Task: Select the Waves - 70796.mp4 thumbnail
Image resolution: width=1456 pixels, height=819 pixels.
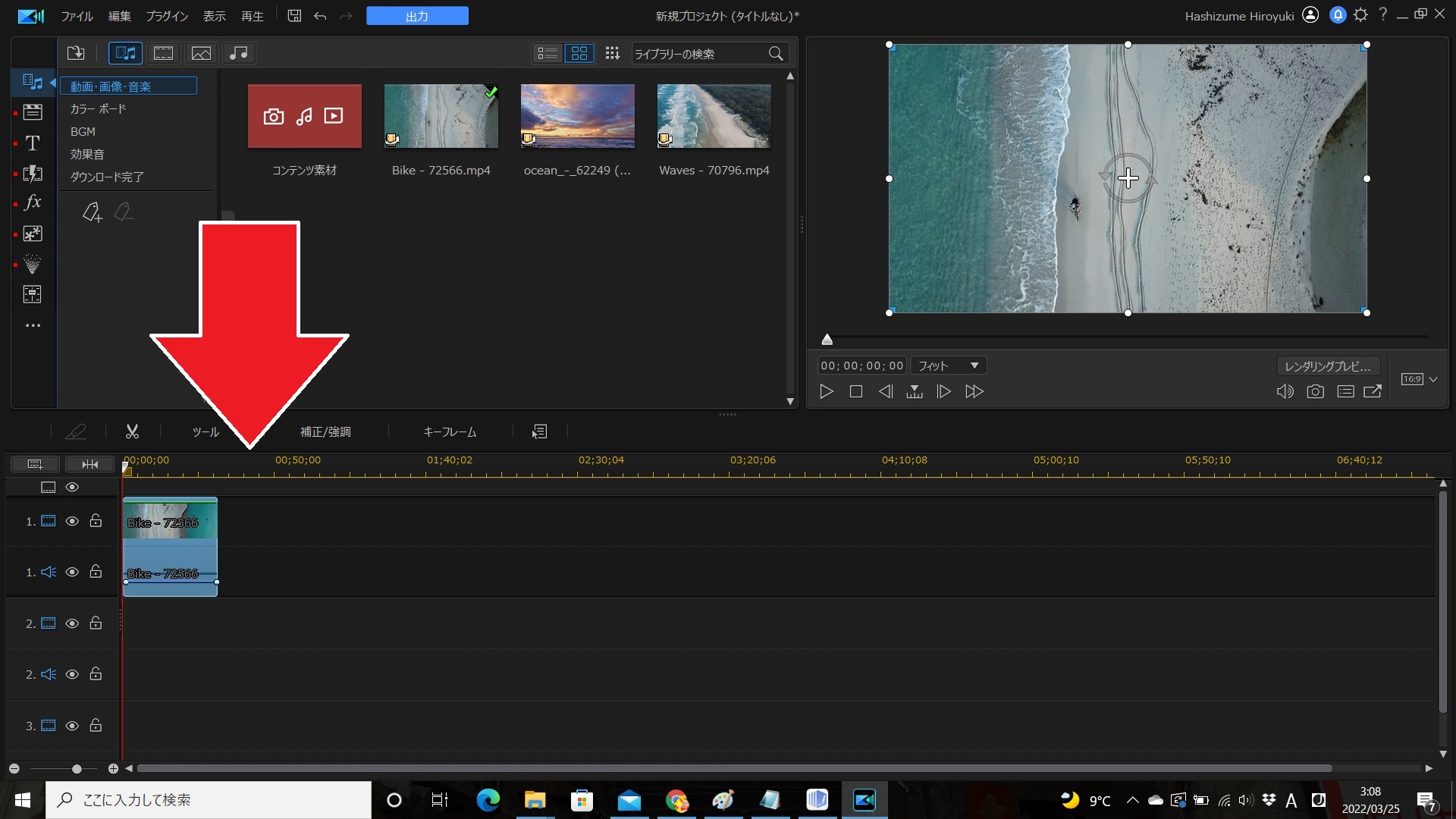Action: [714, 116]
